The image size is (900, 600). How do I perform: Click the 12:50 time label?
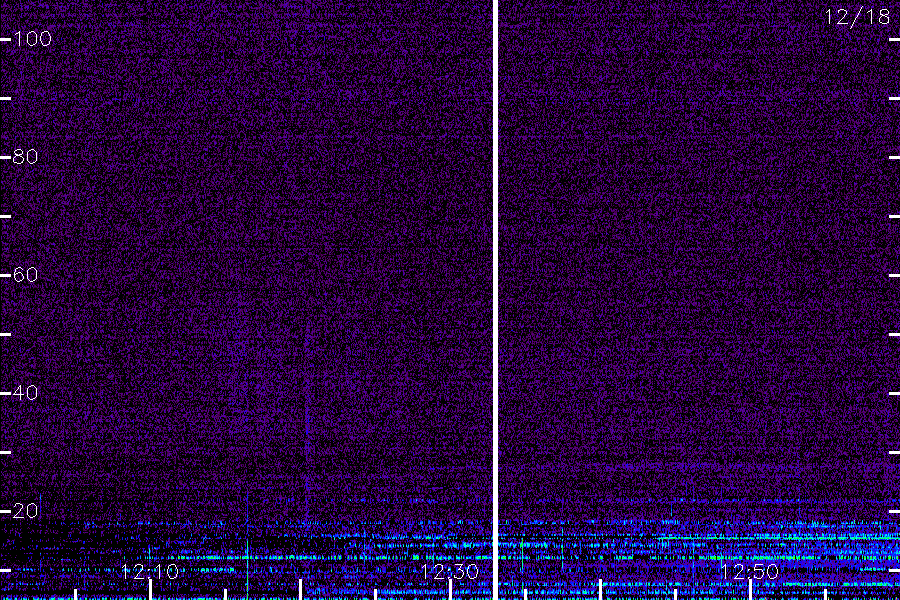pyautogui.click(x=749, y=571)
